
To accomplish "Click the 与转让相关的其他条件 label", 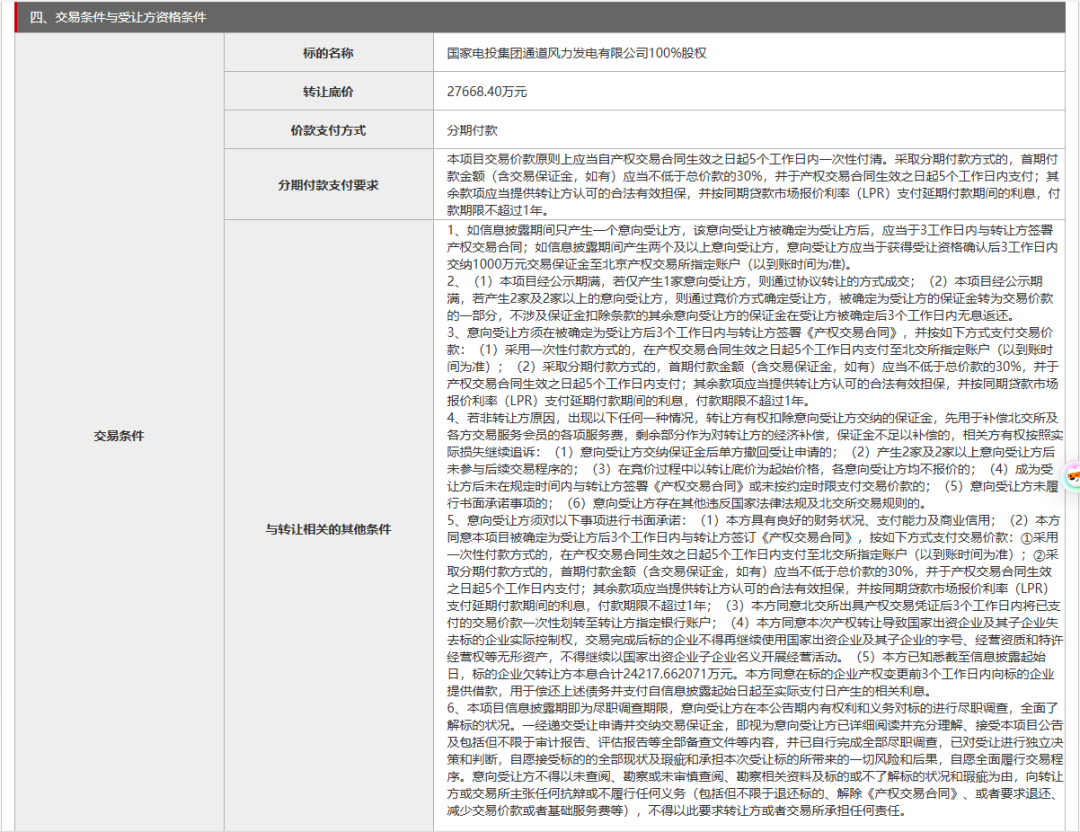I will click(x=329, y=529).
